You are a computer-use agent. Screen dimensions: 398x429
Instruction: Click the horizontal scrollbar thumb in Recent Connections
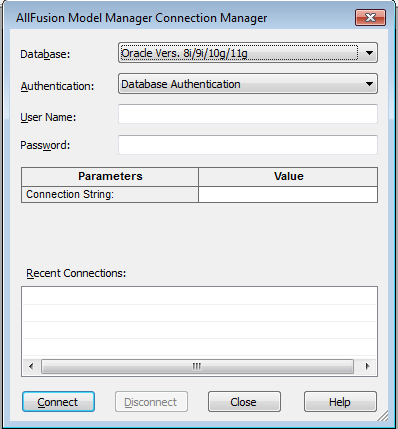197,367
